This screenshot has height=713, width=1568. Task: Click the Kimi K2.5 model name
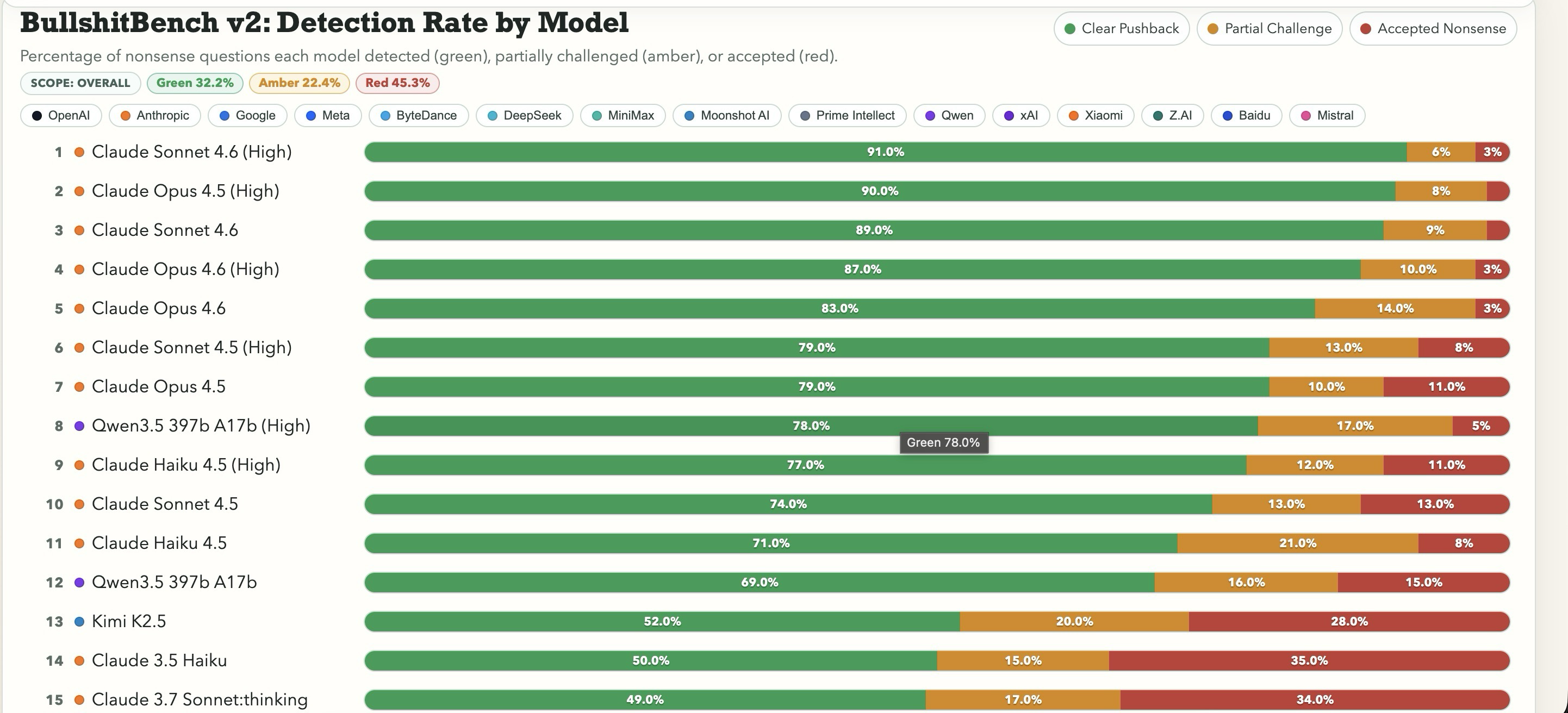click(x=128, y=621)
